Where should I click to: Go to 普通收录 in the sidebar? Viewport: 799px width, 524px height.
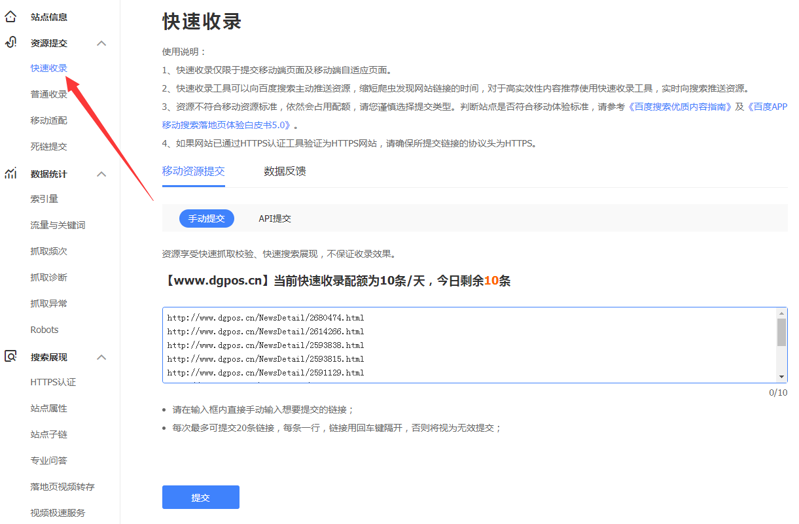click(48, 94)
